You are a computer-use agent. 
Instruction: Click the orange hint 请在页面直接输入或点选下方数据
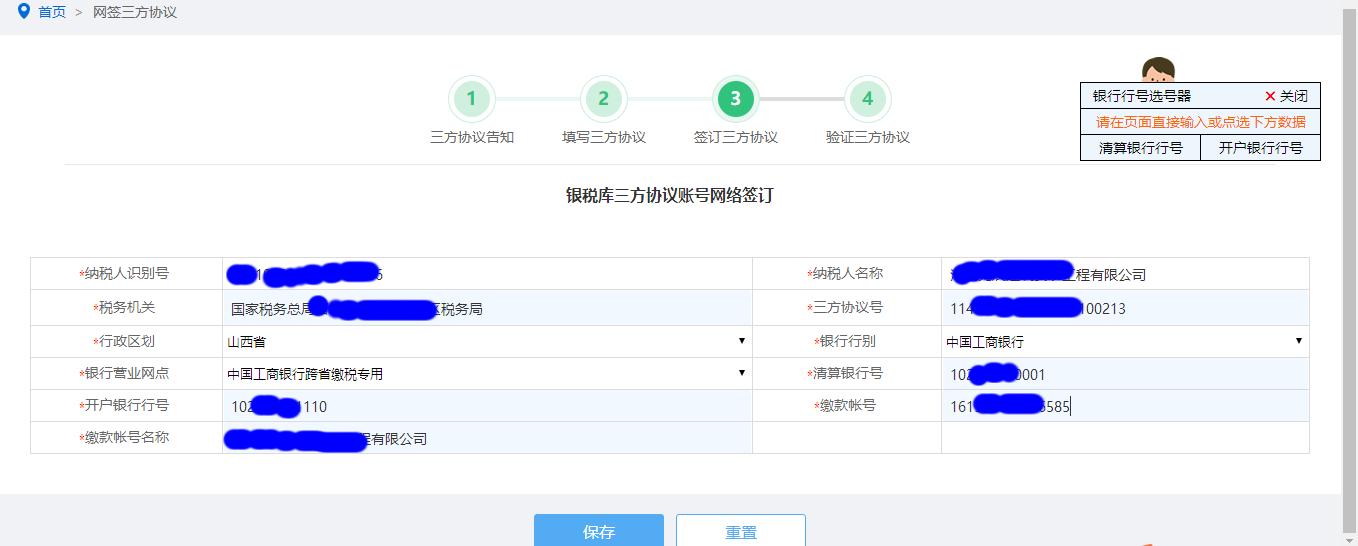[x=1201, y=122]
